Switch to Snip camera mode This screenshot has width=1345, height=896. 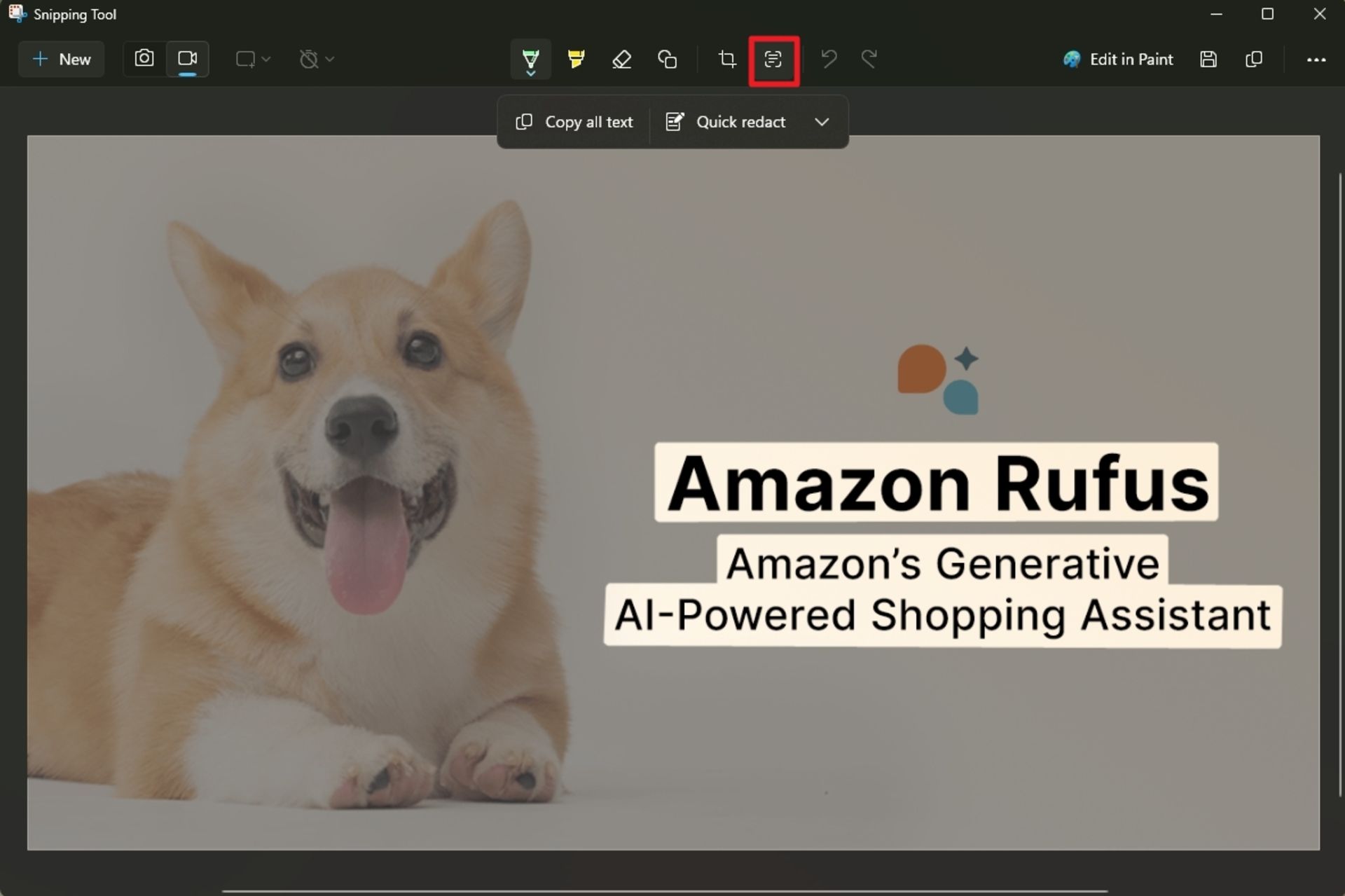144,59
